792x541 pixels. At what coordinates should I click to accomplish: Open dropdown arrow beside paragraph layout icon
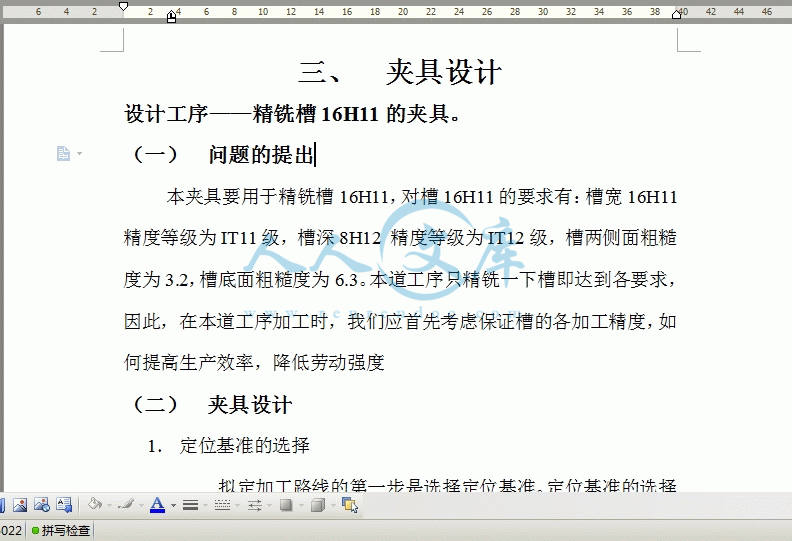coord(79,153)
